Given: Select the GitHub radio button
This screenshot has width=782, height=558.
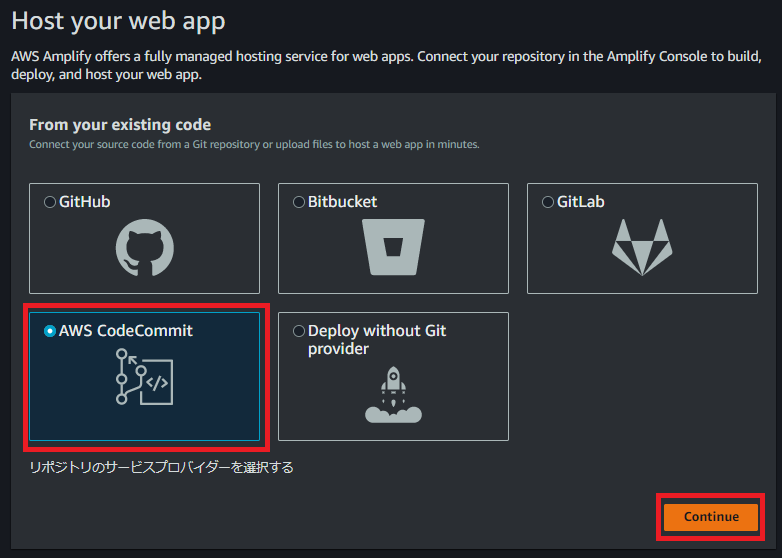Looking at the screenshot, I should pyautogui.click(x=50, y=202).
